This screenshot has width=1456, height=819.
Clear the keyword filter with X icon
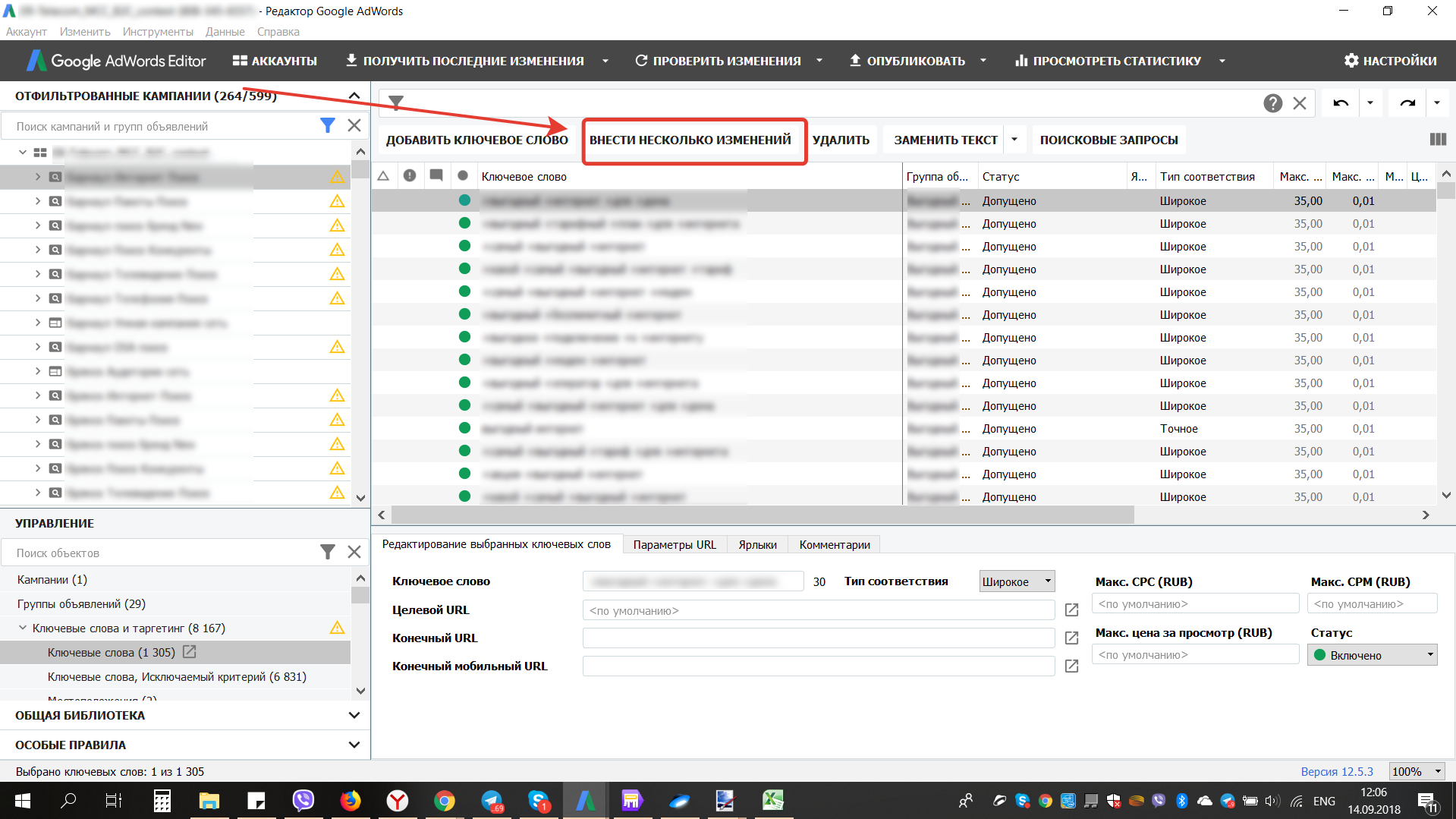click(x=1300, y=103)
